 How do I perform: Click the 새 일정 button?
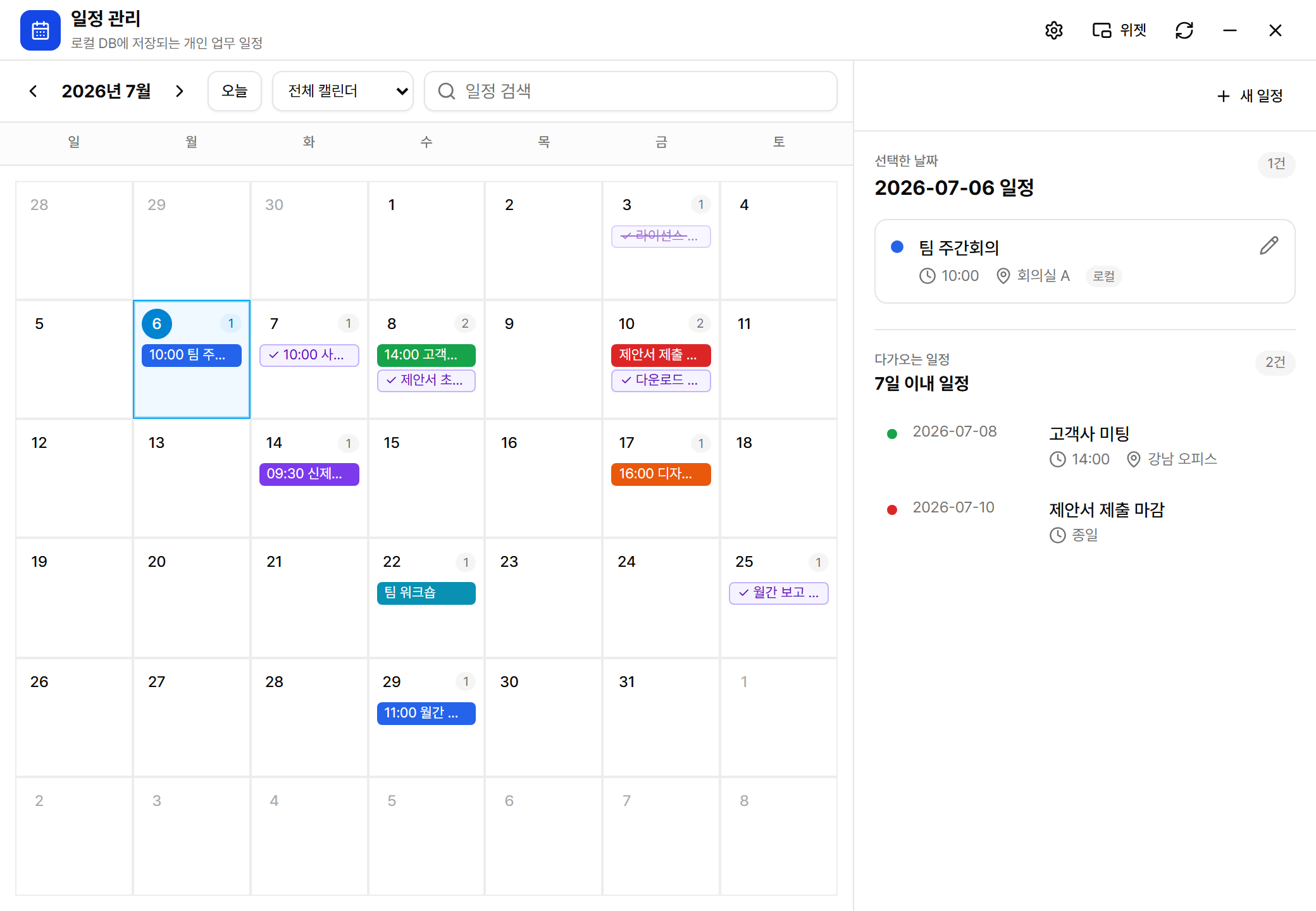coord(1250,96)
